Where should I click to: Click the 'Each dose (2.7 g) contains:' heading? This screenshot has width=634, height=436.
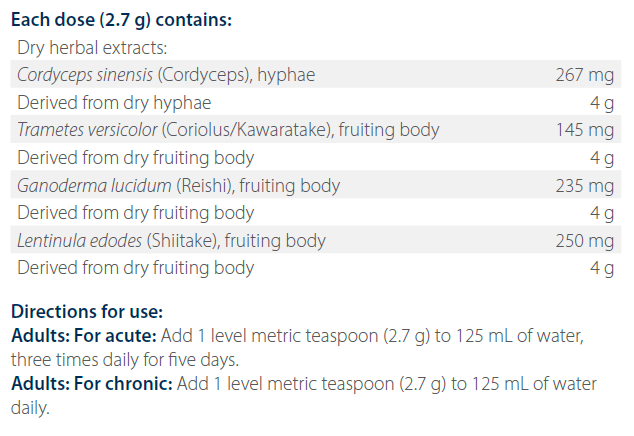(121, 19)
